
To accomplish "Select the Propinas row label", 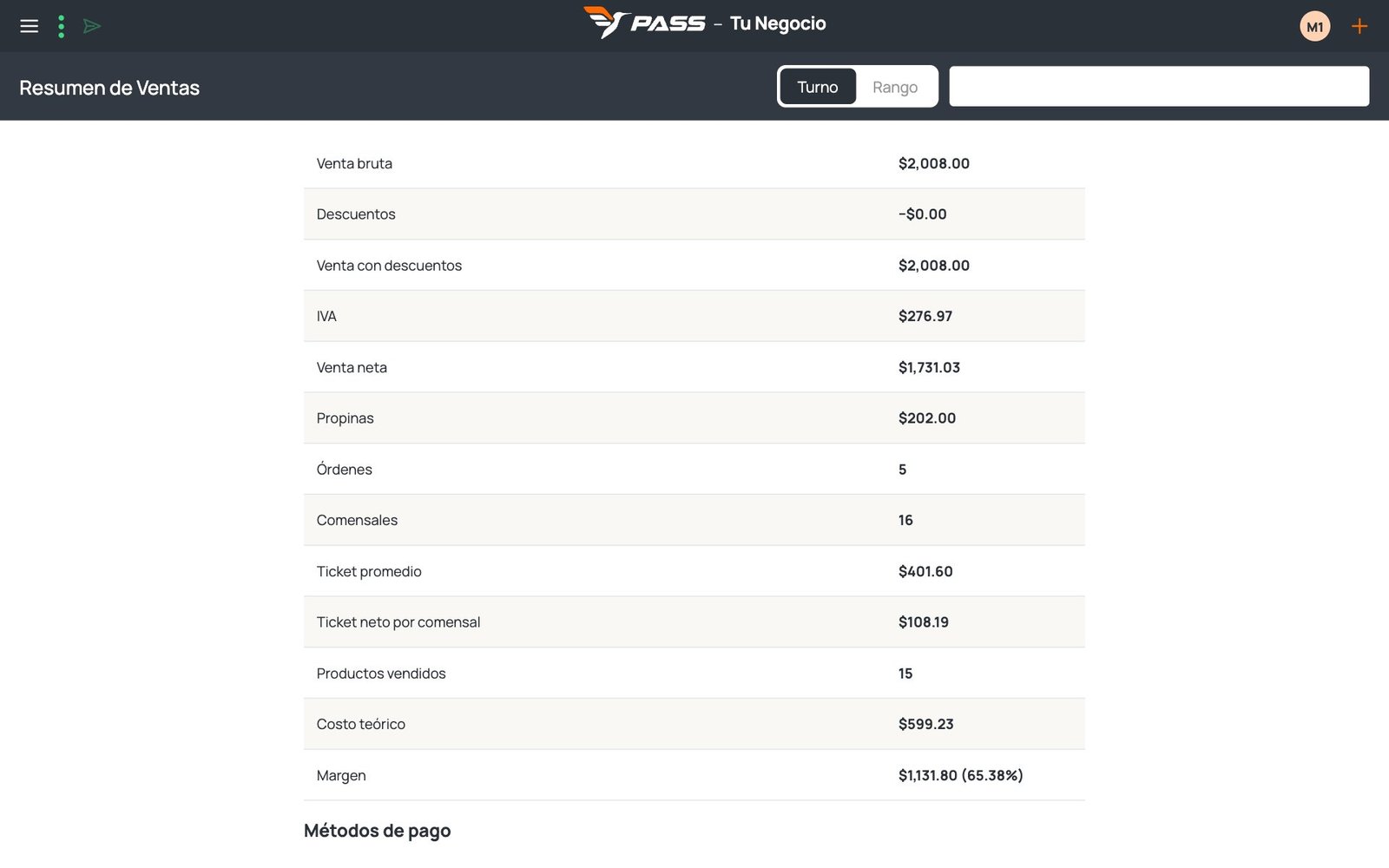I will pyautogui.click(x=345, y=418).
